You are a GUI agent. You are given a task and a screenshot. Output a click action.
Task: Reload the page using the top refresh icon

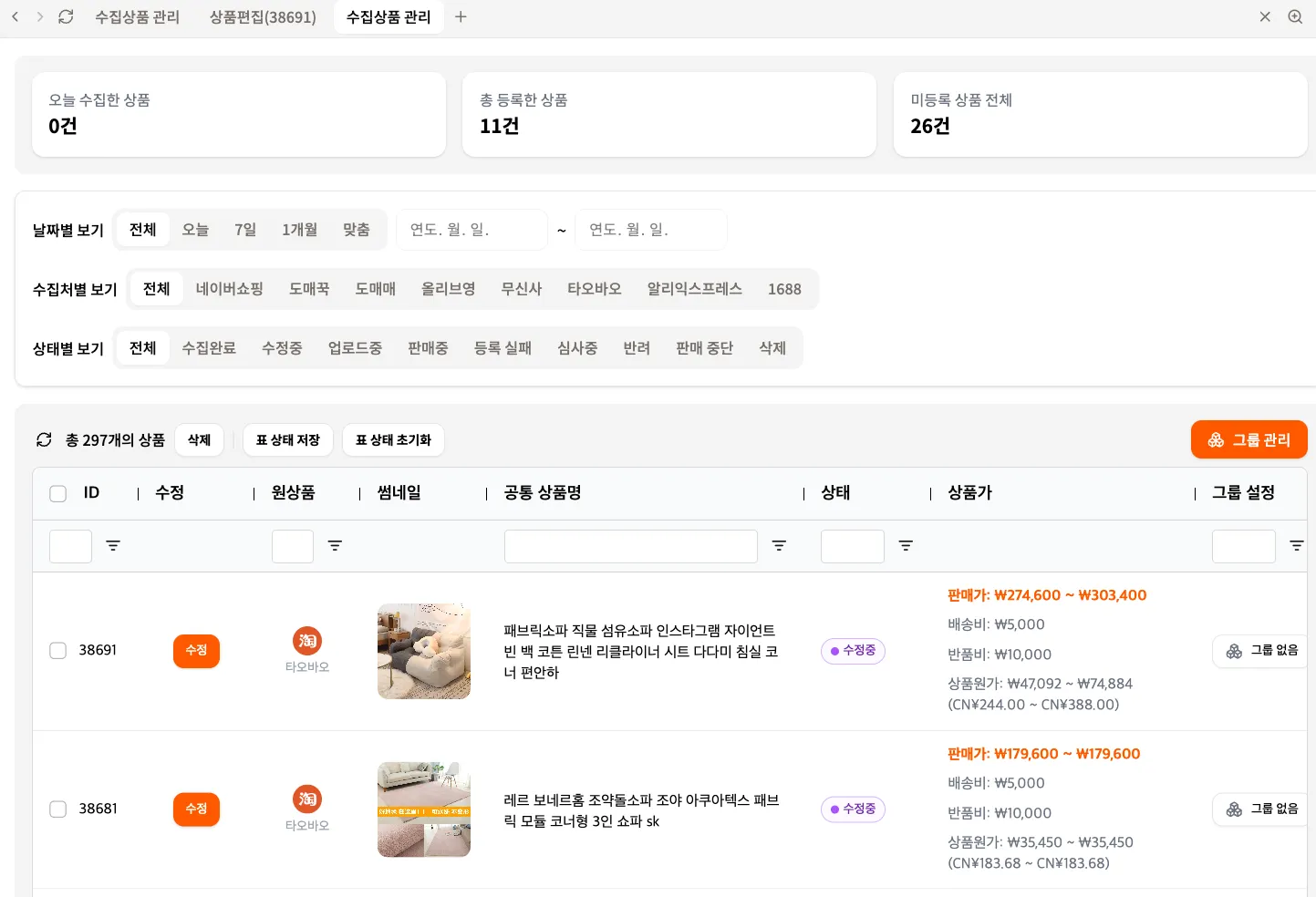(x=66, y=16)
